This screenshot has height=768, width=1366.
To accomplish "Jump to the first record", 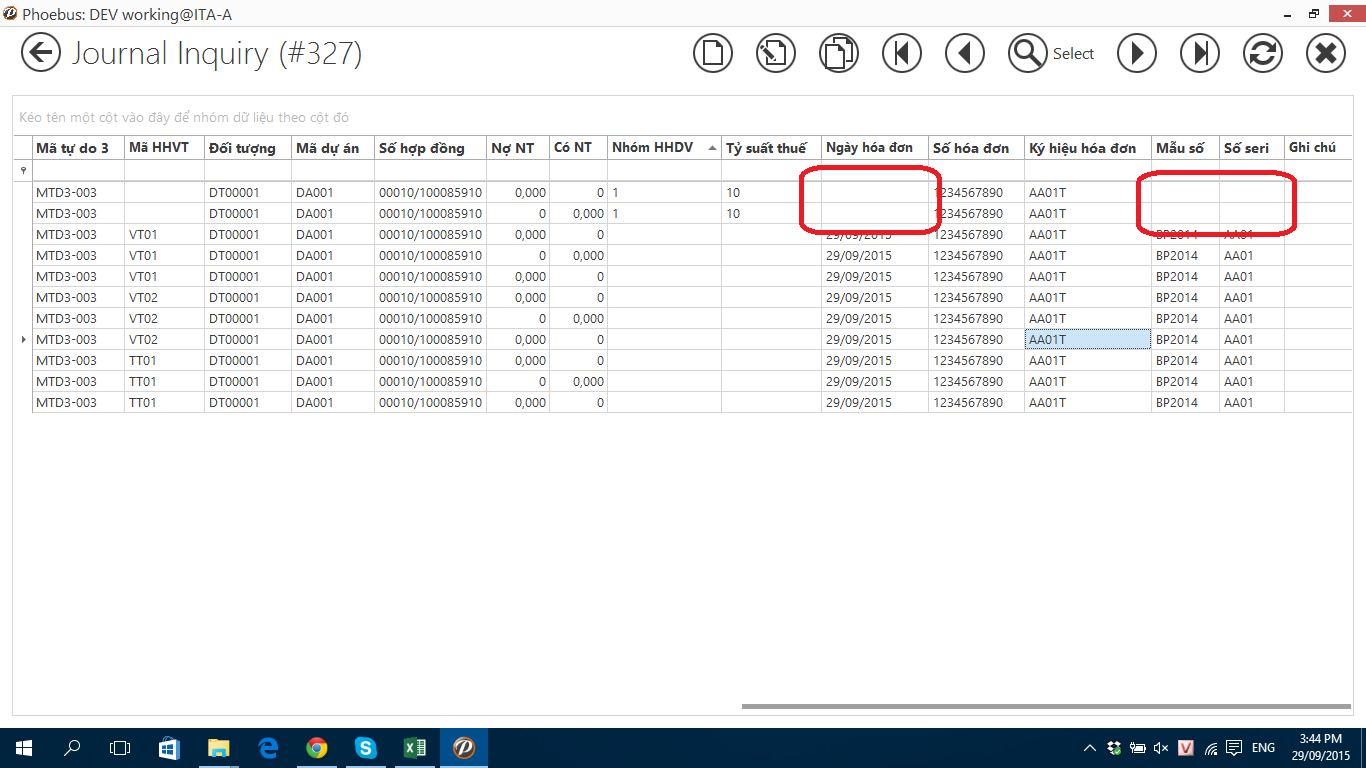I will coord(902,53).
